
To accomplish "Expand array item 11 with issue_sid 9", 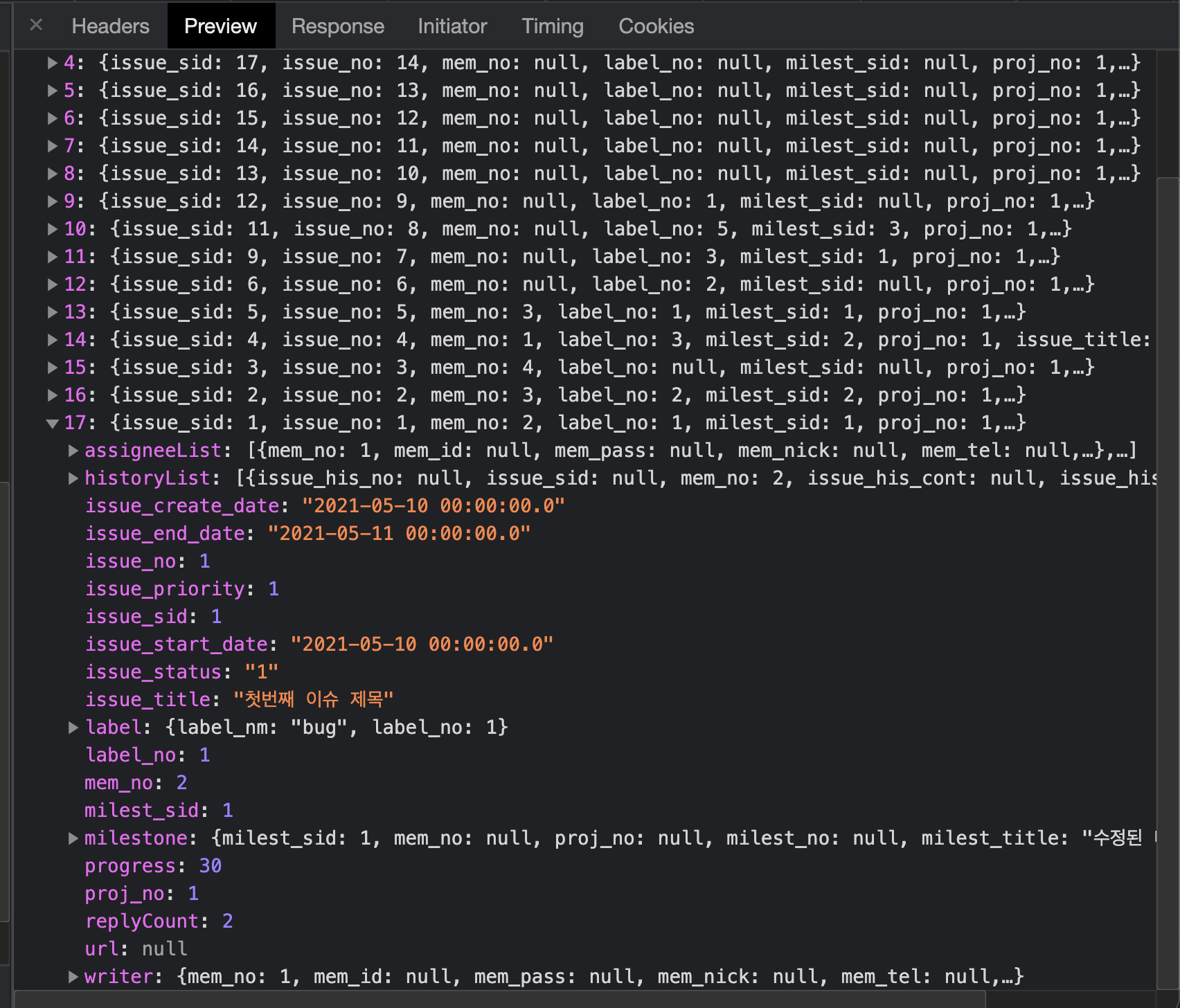I will tap(53, 257).
